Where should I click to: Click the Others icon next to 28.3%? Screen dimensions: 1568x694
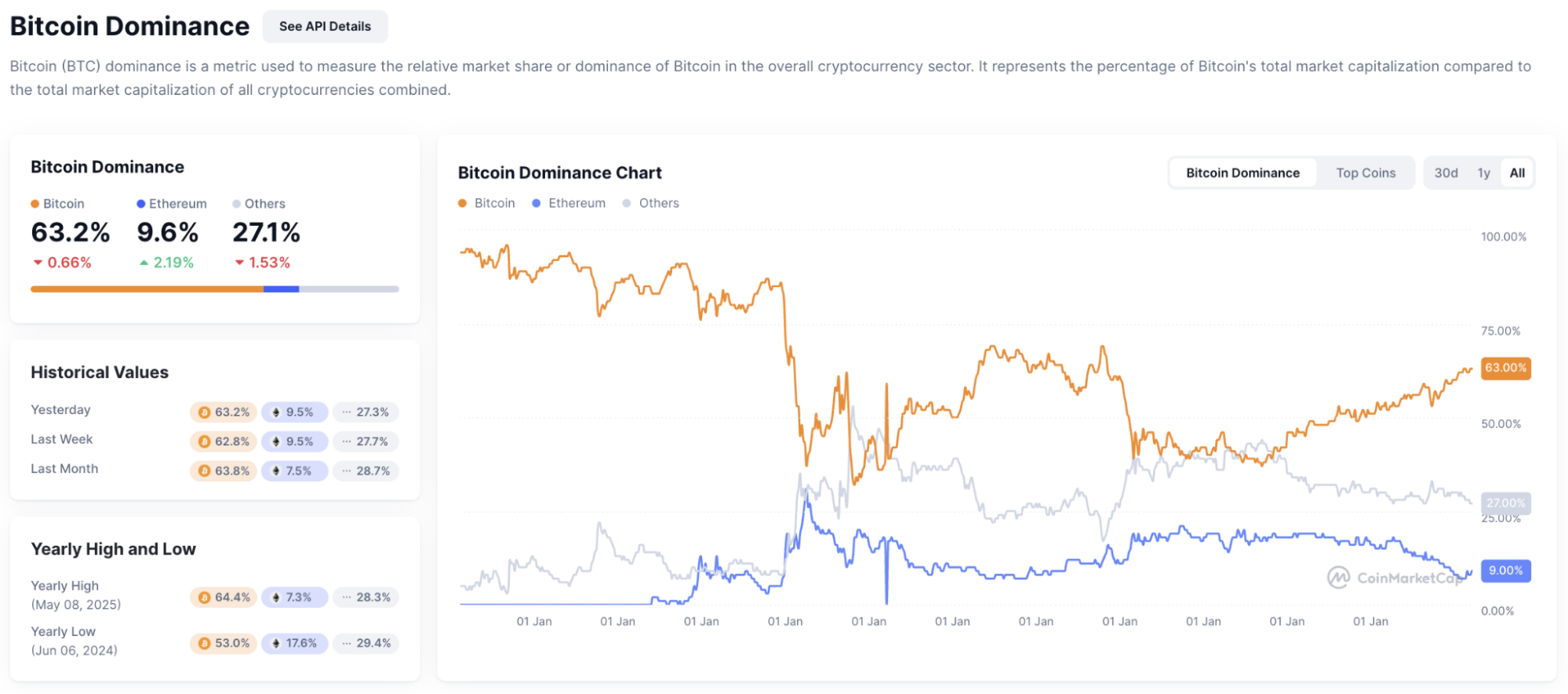point(346,597)
